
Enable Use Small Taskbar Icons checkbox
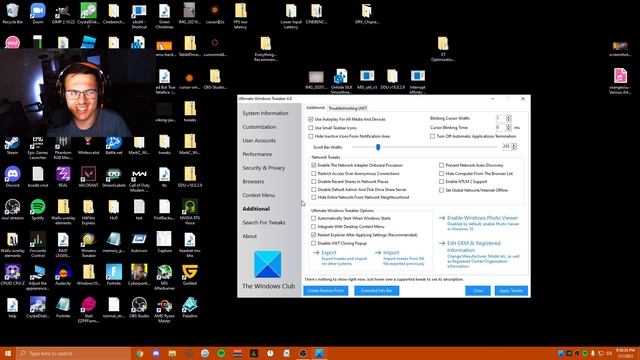(x=311, y=128)
